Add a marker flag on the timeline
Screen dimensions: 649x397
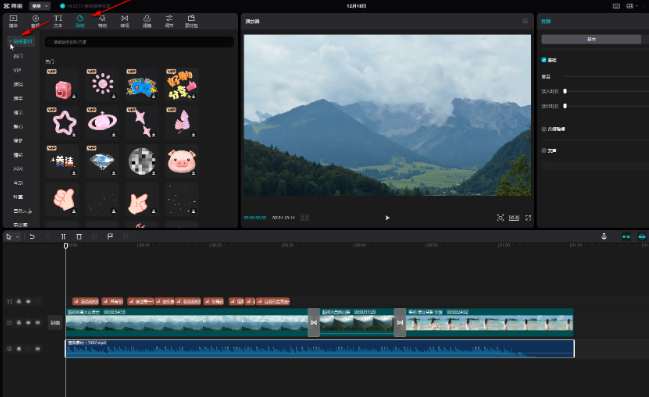[110, 237]
